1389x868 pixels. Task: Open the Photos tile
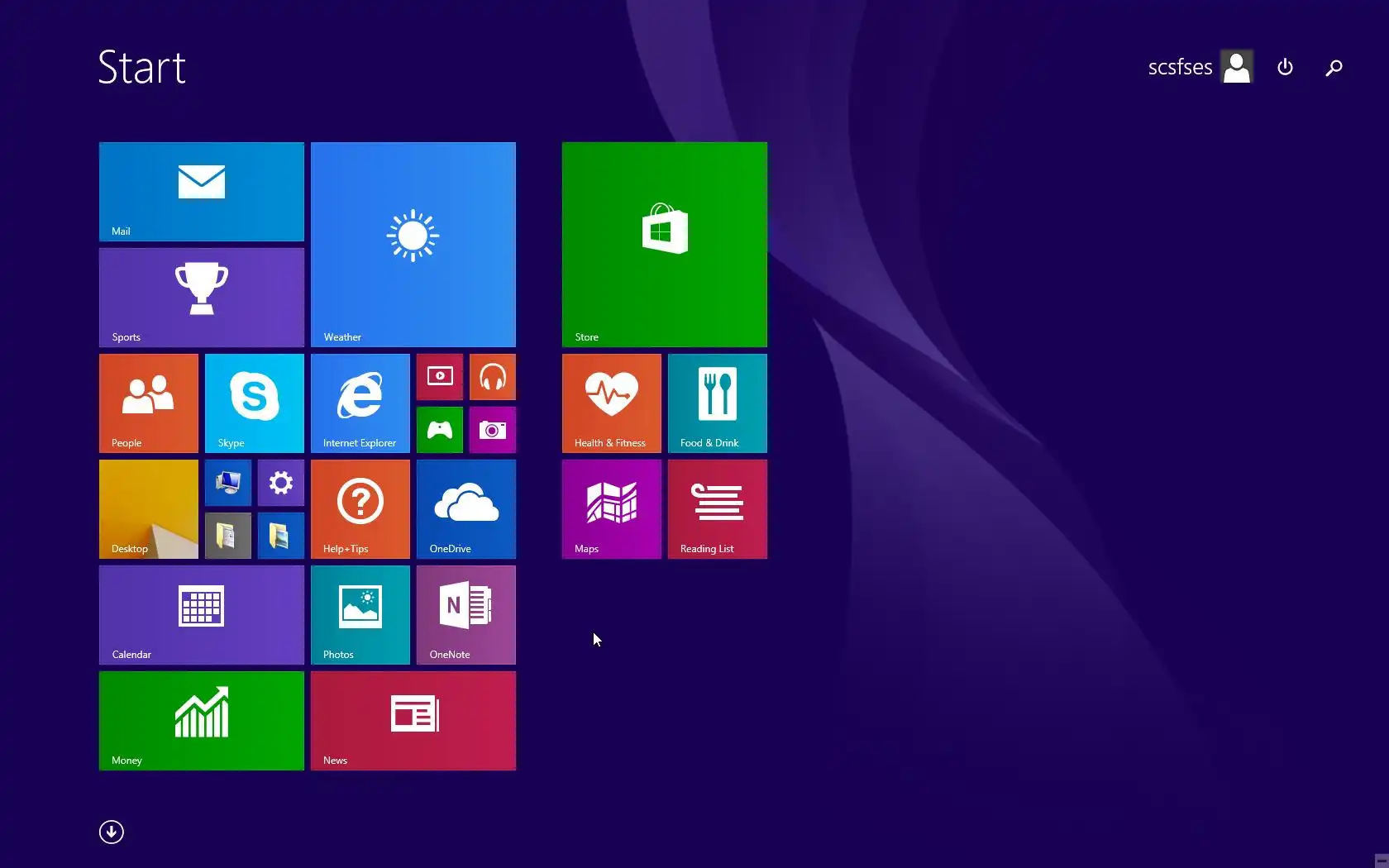(x=360, y=615)
